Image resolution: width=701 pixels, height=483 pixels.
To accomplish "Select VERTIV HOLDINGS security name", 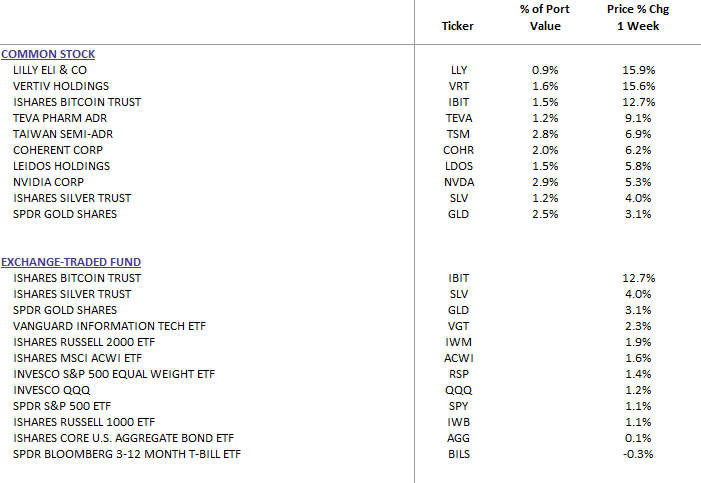I will (x=61, y=86).
